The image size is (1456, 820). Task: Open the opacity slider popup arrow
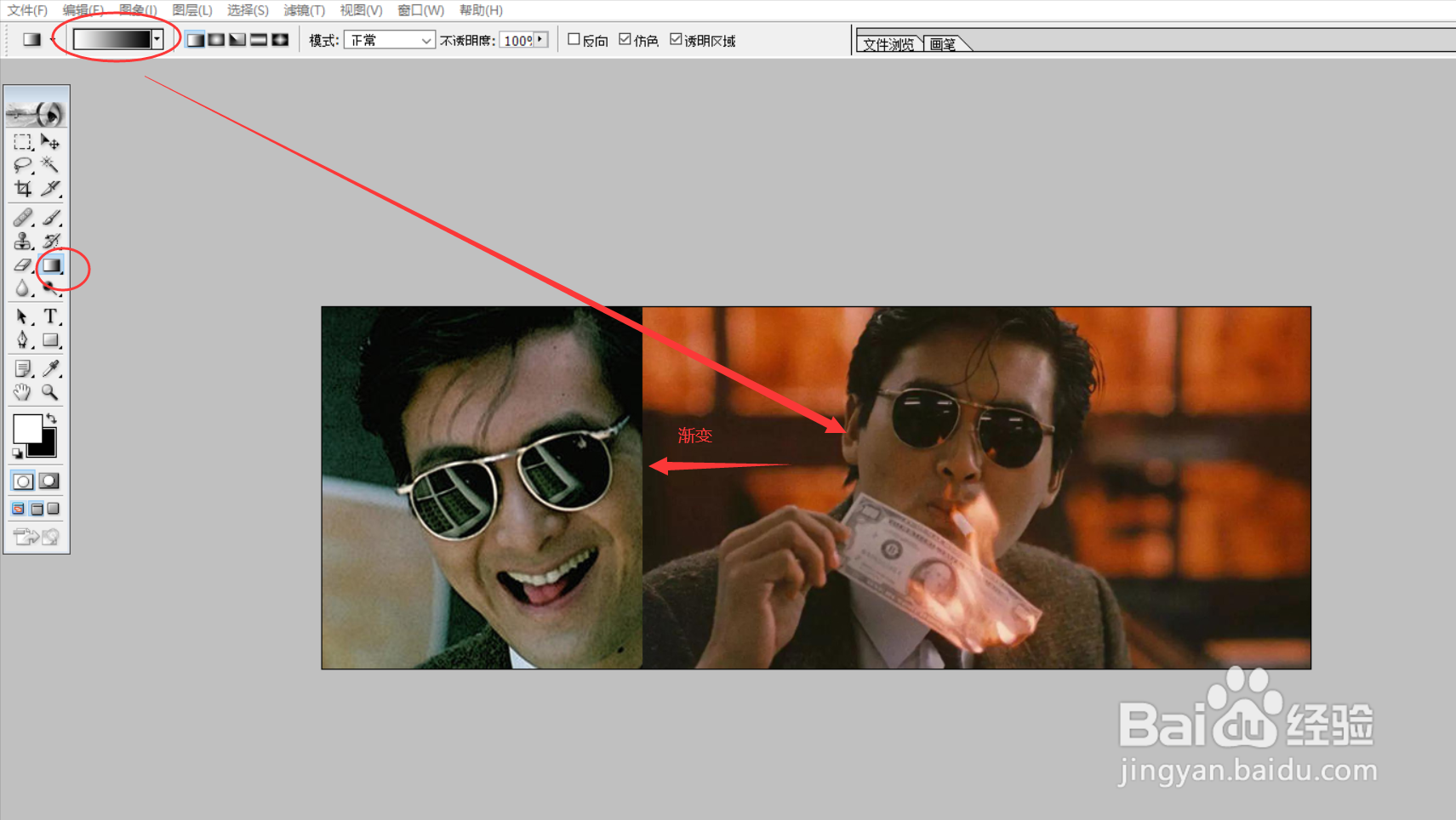pos(541,40)
